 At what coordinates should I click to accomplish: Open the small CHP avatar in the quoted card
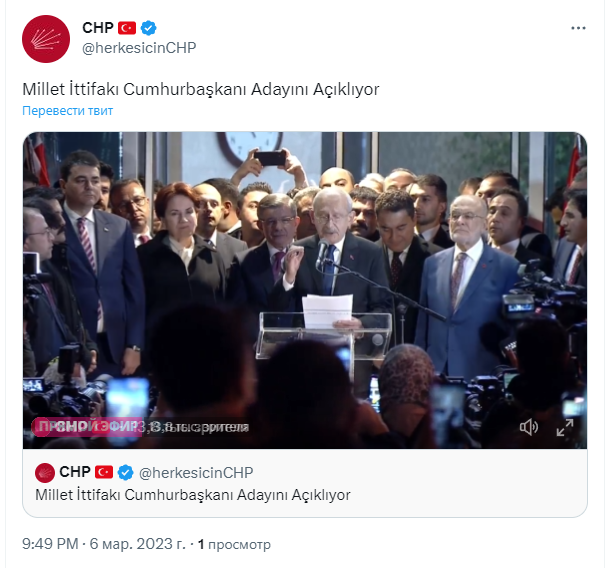pyautogui.click(x=45, y=473)
